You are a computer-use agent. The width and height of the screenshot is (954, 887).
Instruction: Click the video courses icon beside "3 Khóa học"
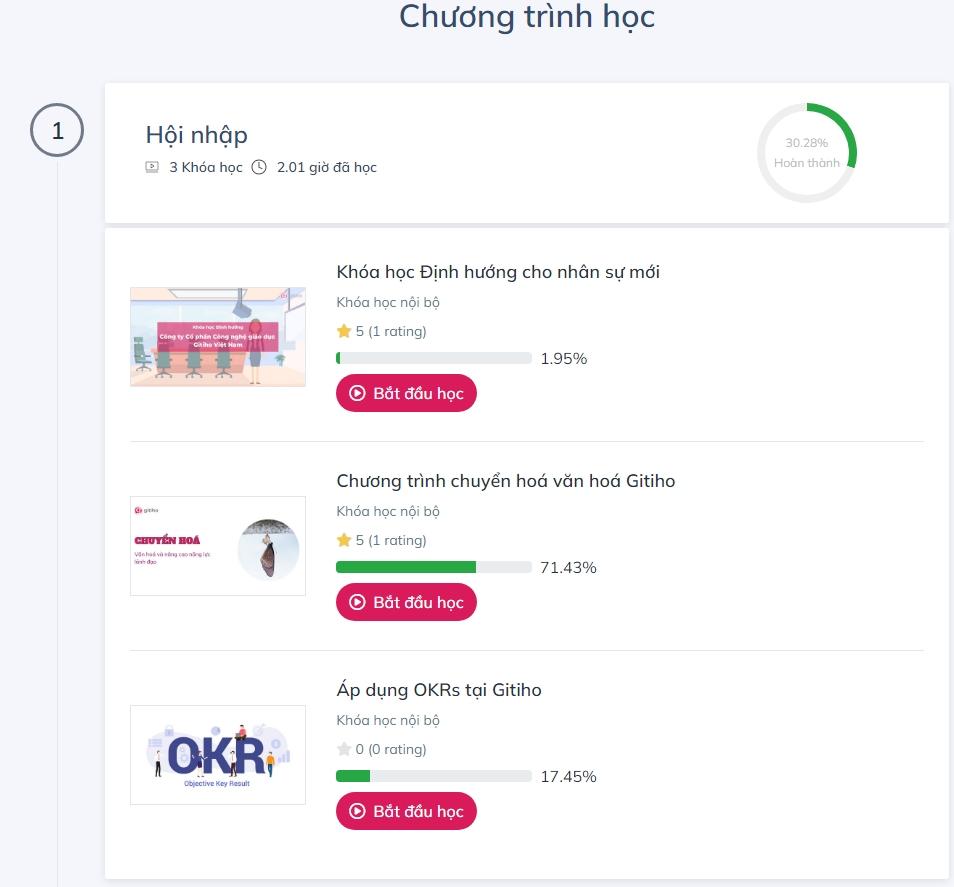[x=151, y=166]
